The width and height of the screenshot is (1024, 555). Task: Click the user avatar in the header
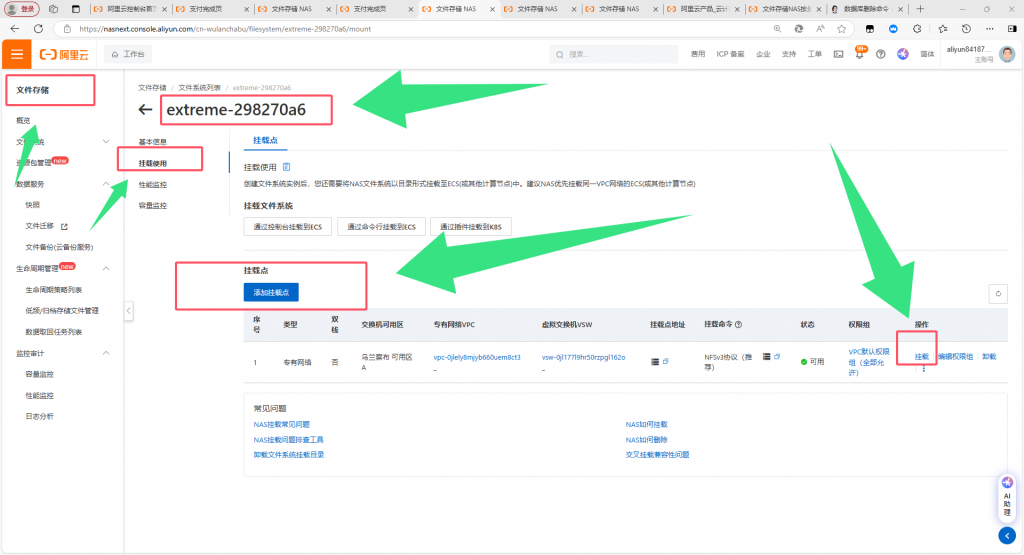(x=1007, y=54)
